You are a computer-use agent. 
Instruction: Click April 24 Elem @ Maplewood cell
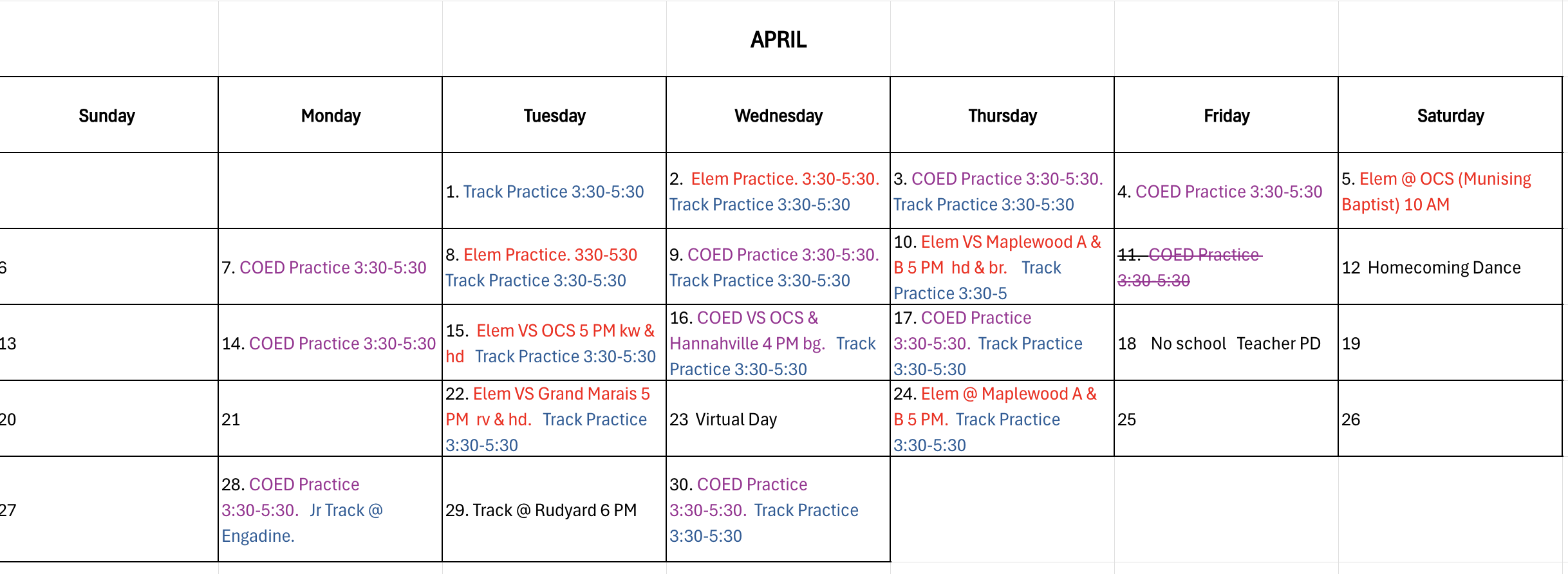[1002, 419]
